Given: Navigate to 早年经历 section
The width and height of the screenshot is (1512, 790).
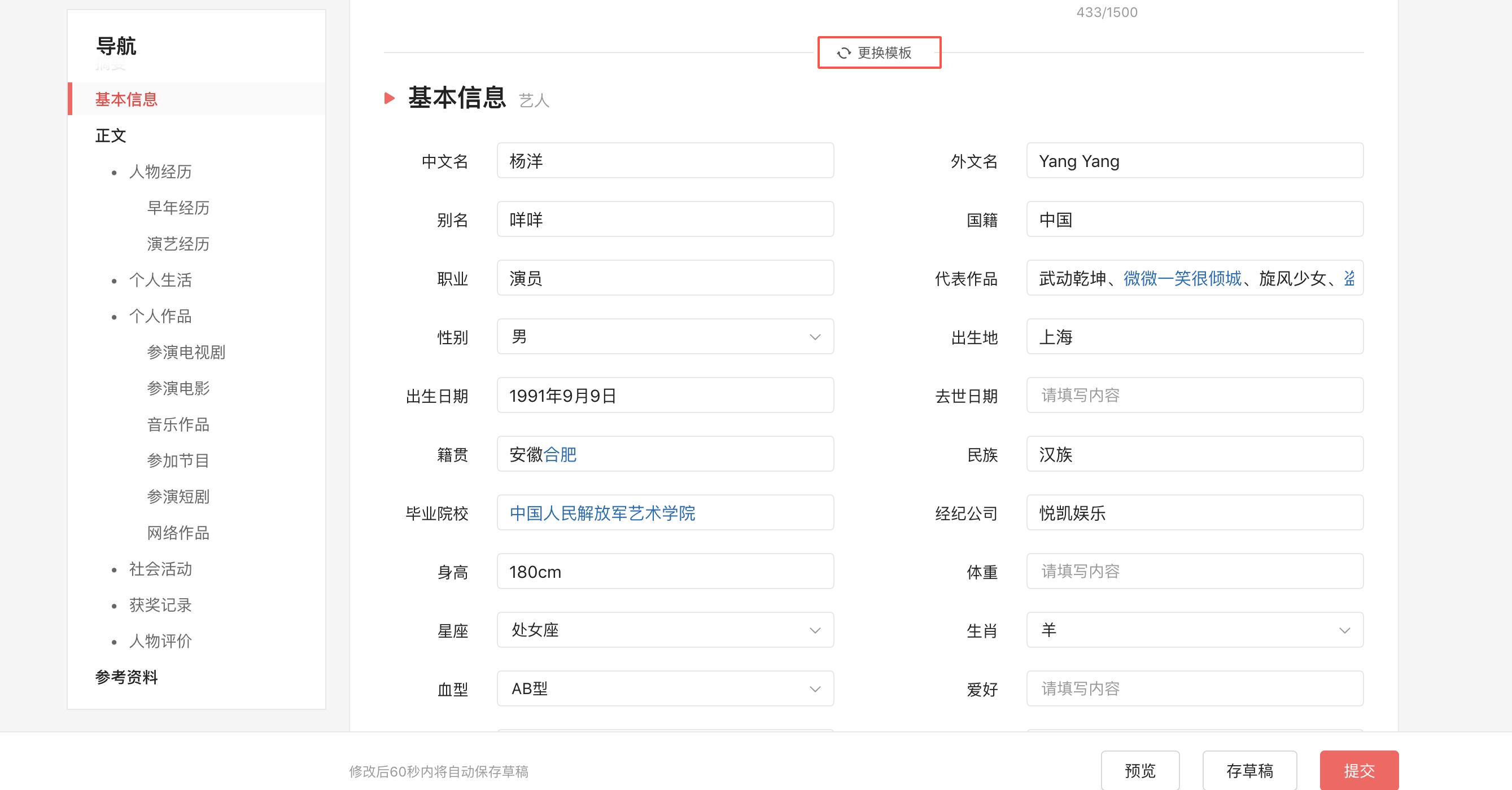Looking at the screenshot, I should coord(178,208).
